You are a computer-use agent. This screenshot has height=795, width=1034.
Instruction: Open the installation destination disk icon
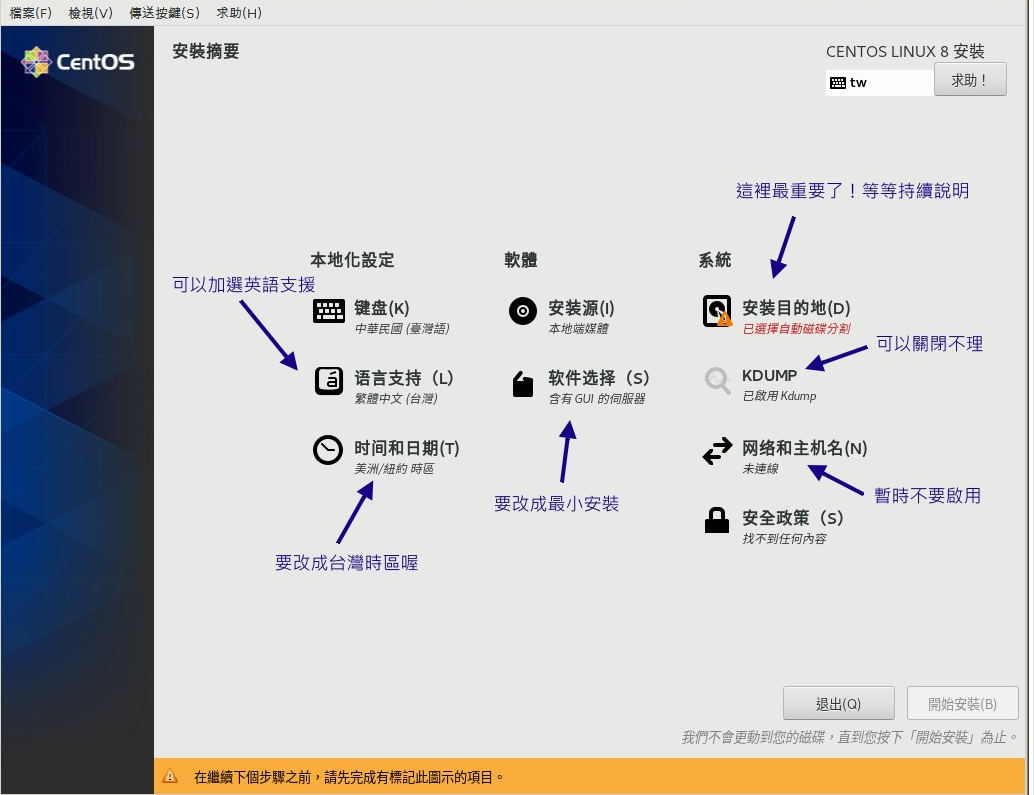(x=717, y=310)
